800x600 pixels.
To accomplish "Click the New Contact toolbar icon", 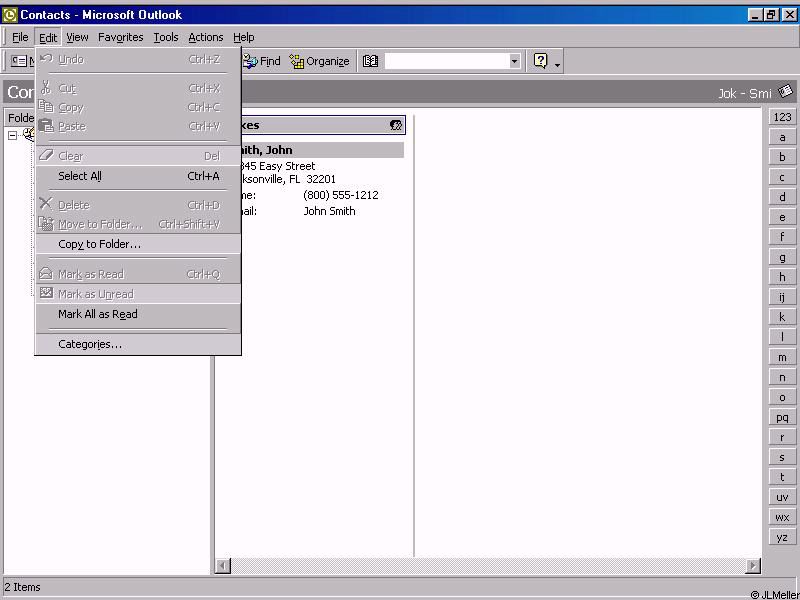I will 19,61.
